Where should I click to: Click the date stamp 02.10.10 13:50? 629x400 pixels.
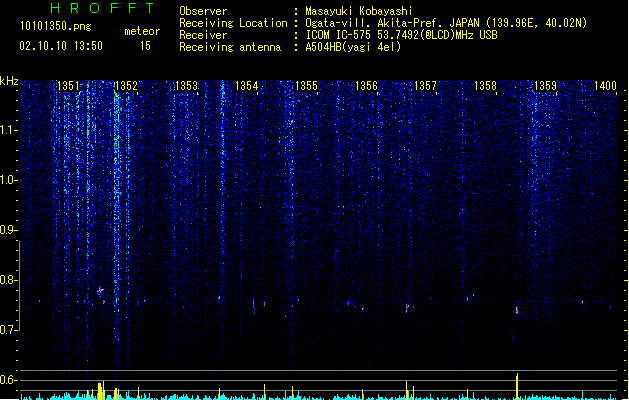click(61, 46)
